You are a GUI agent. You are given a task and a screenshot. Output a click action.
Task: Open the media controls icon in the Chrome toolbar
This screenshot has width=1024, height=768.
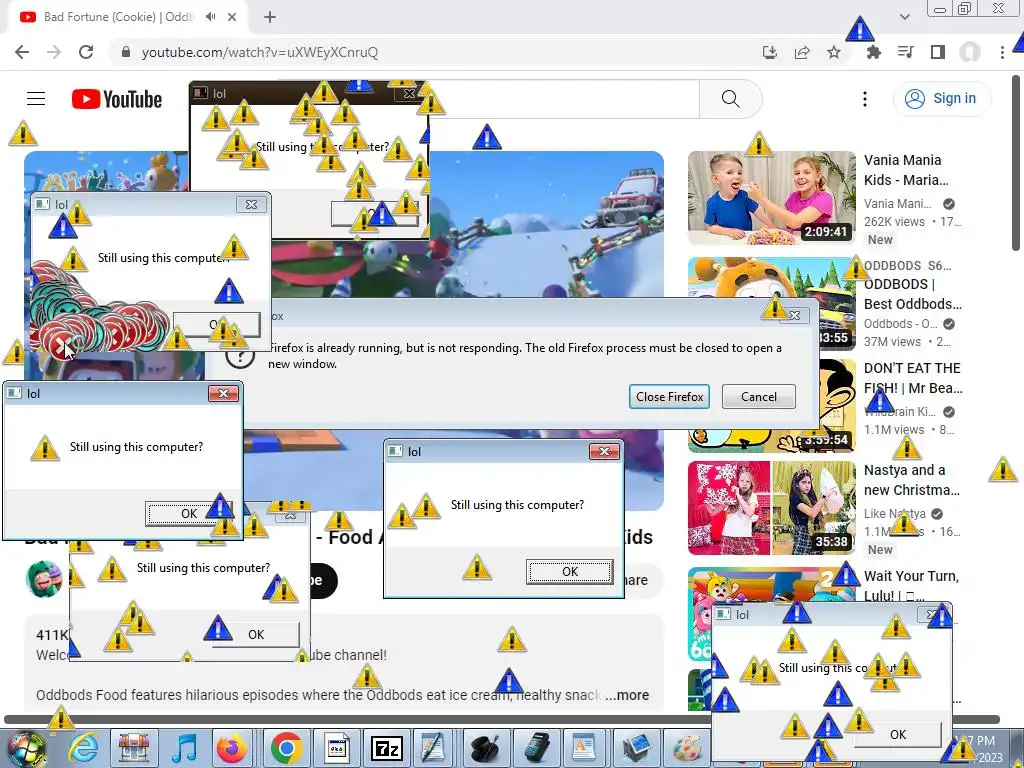coord(905,52)
